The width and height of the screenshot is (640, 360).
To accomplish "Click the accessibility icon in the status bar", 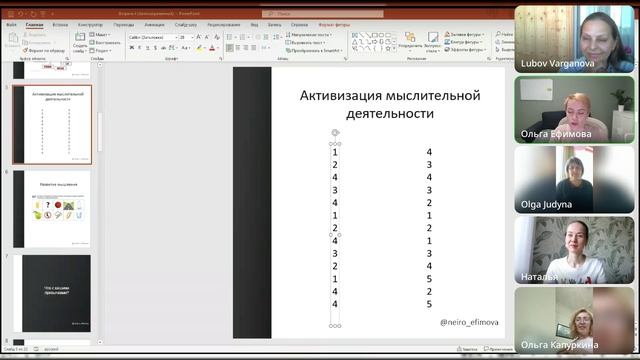I will 36,349.
